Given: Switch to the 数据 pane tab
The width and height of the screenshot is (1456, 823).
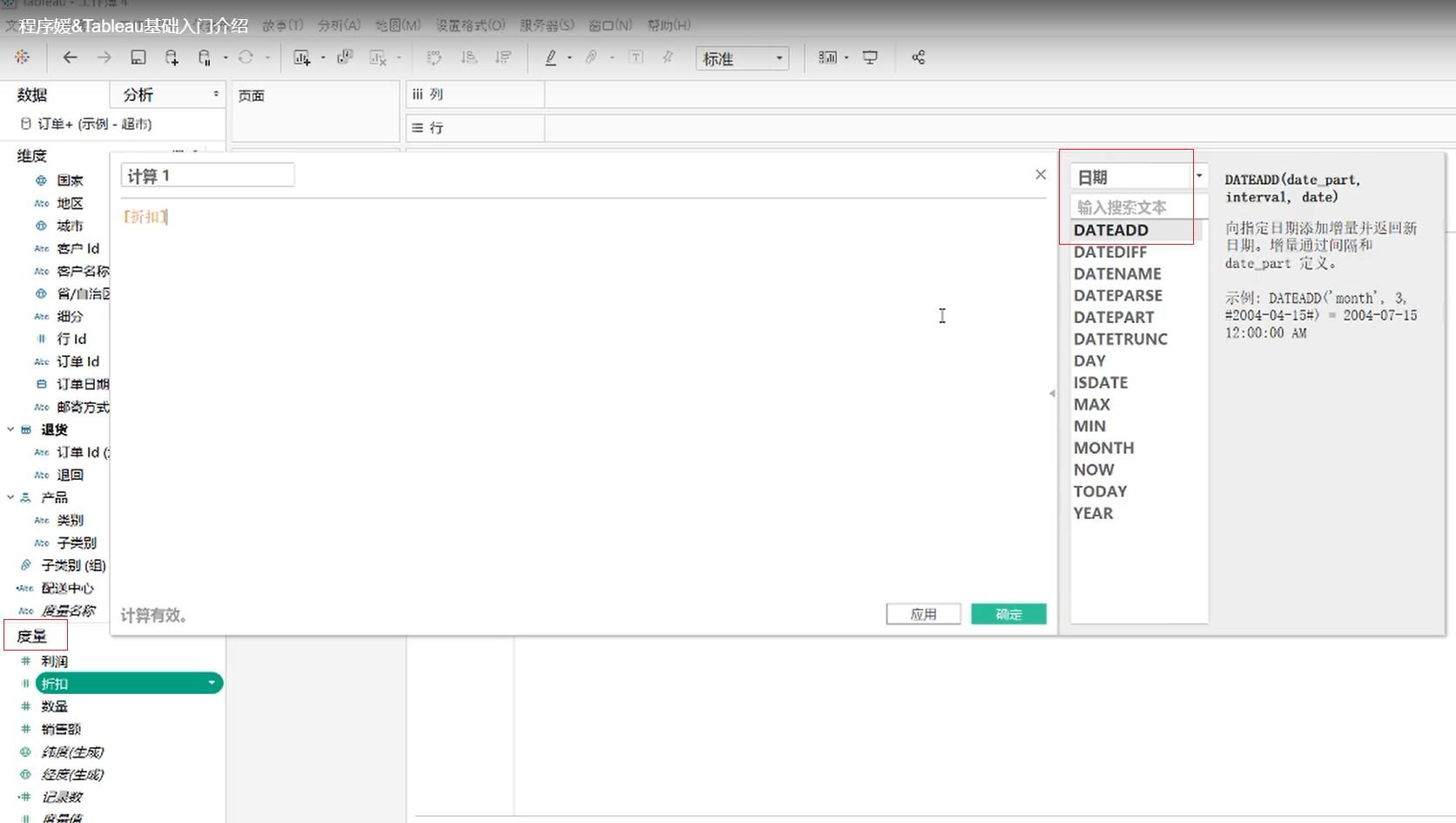Looking at the screenshot, I should (32, 94).
